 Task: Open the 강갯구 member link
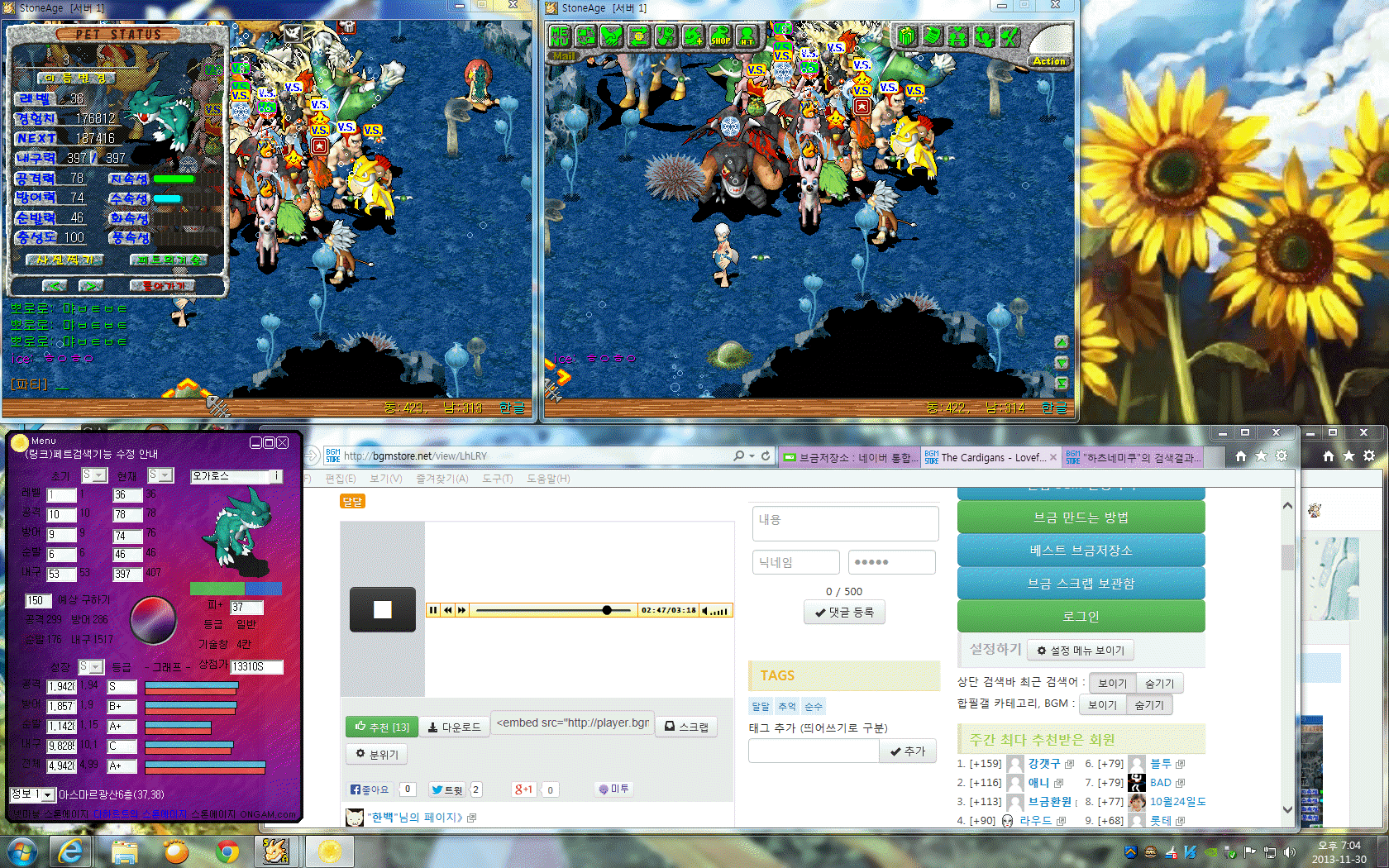click(1043, 764)
